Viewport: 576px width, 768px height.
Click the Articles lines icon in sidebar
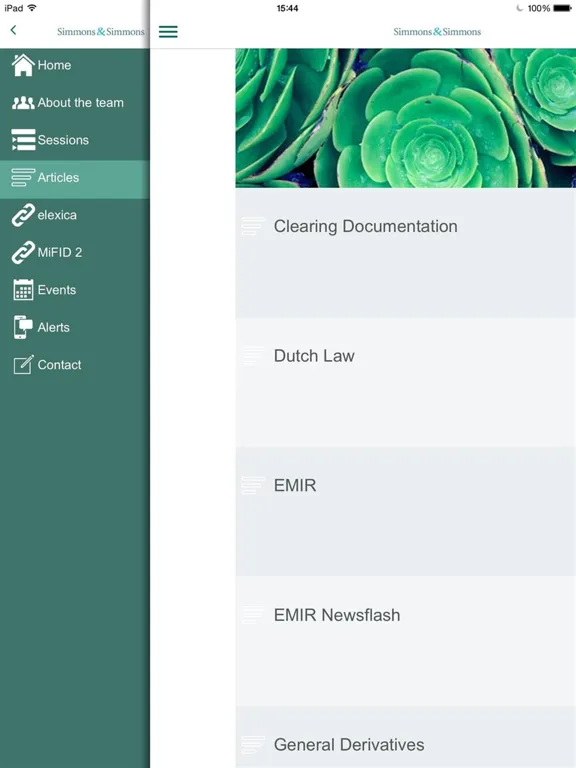[23, 177]
